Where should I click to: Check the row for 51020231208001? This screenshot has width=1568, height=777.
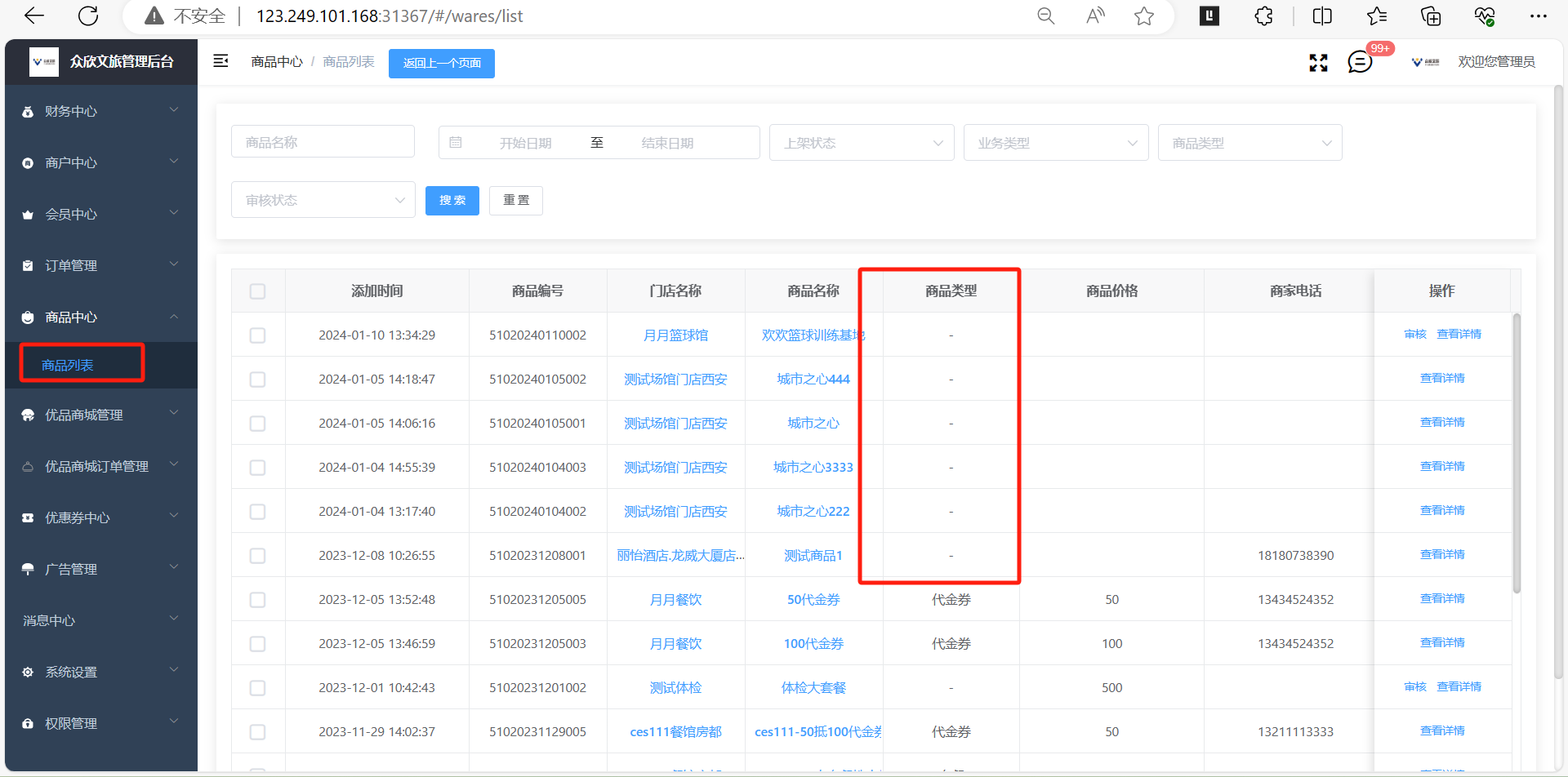click(257, 556)
